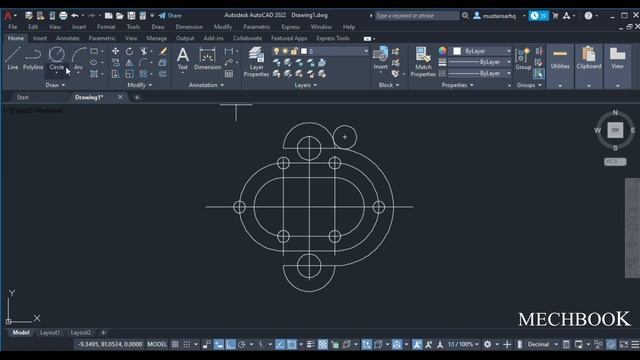The width and height of the screenshot is (640, 360).
Task: Insert a Table from Annotation panel
Action: 229,74
